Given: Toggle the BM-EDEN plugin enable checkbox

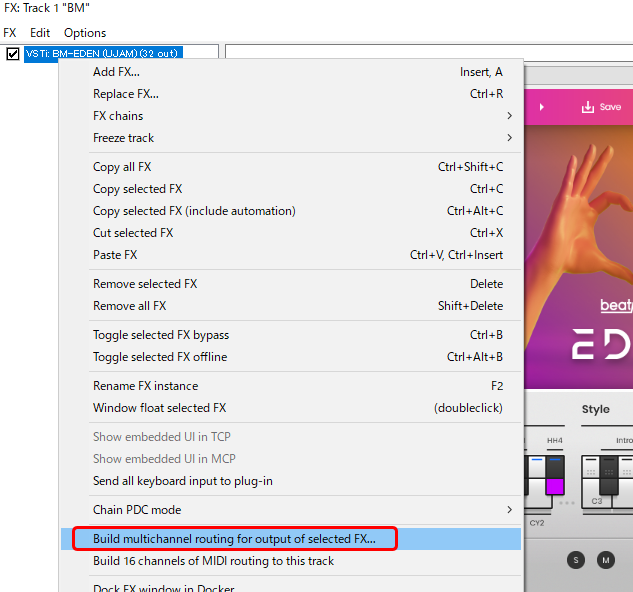Looking at the screenshot, I should tap(13, 53).
